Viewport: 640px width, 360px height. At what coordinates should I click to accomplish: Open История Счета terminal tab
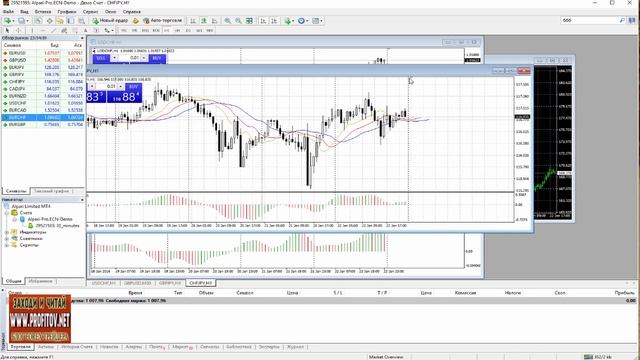click(x=77, y=347)
